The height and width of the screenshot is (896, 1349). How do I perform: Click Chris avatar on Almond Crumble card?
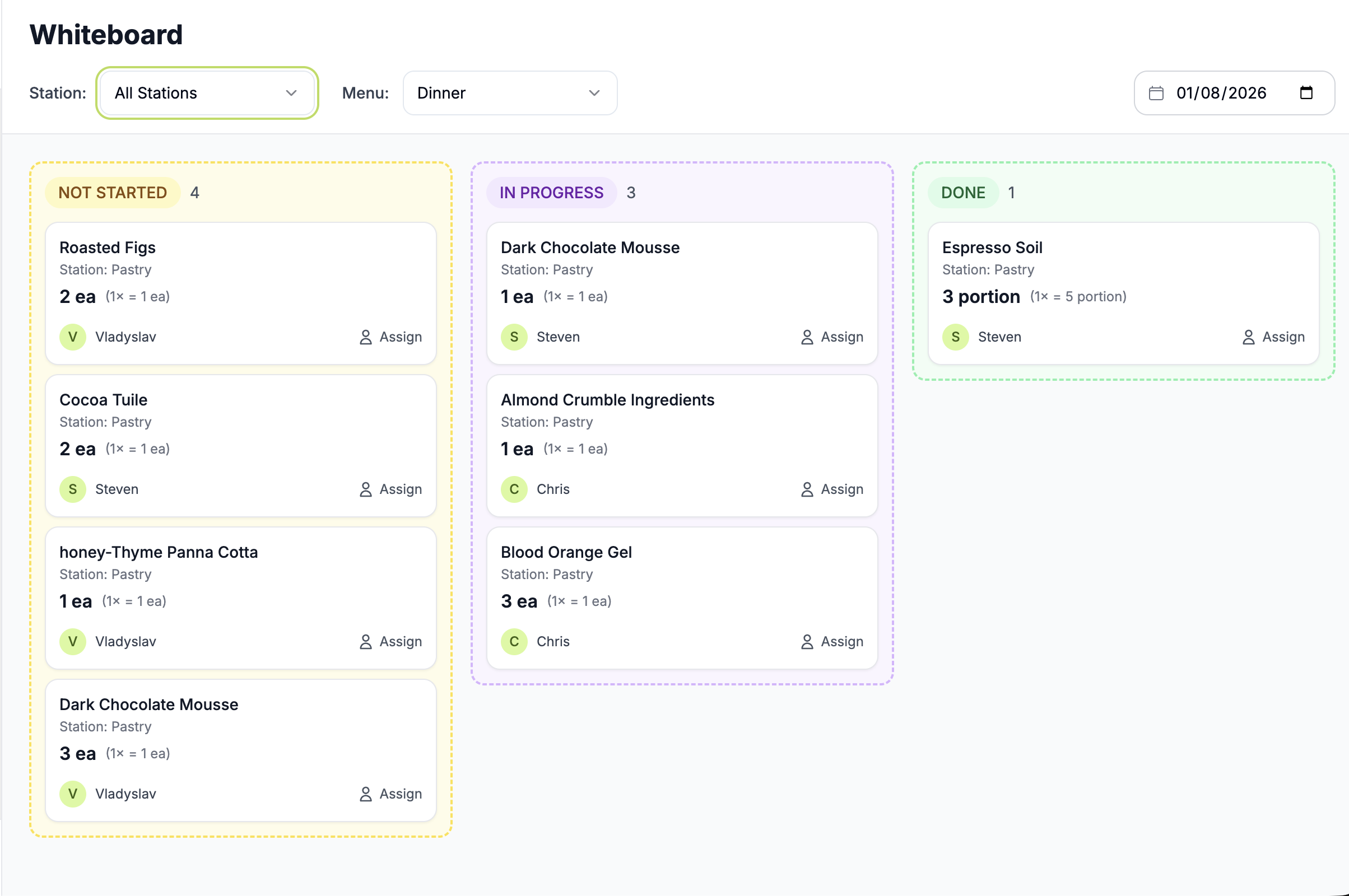coord(514,489)
